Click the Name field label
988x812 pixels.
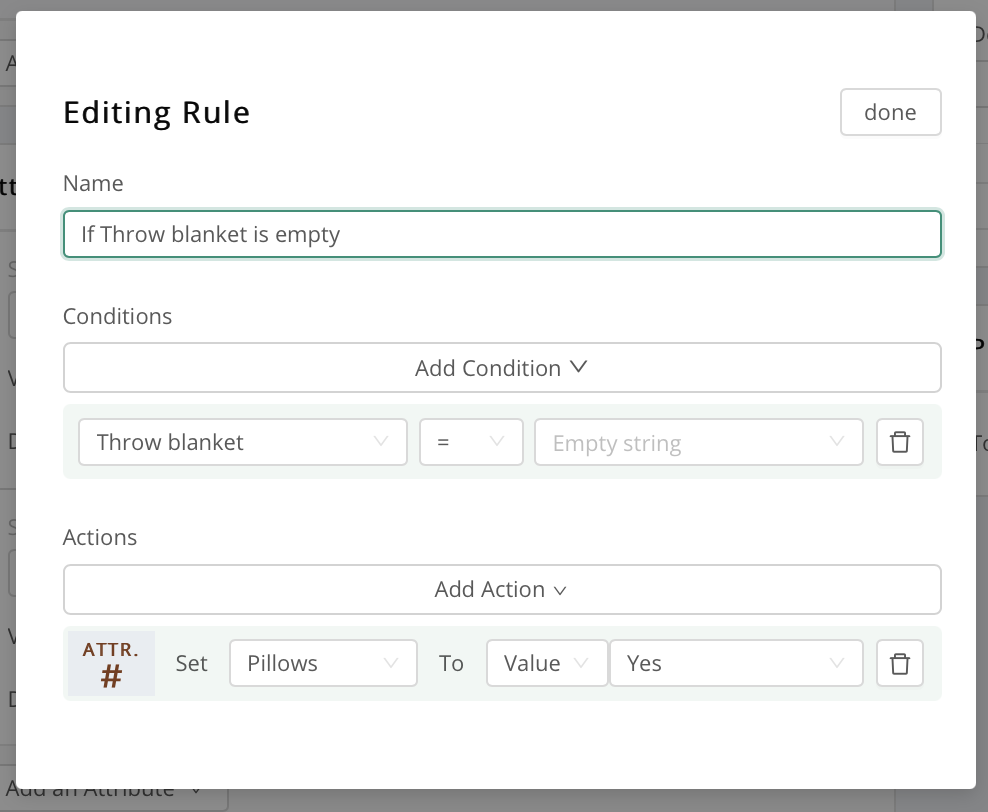coord(93,183)
